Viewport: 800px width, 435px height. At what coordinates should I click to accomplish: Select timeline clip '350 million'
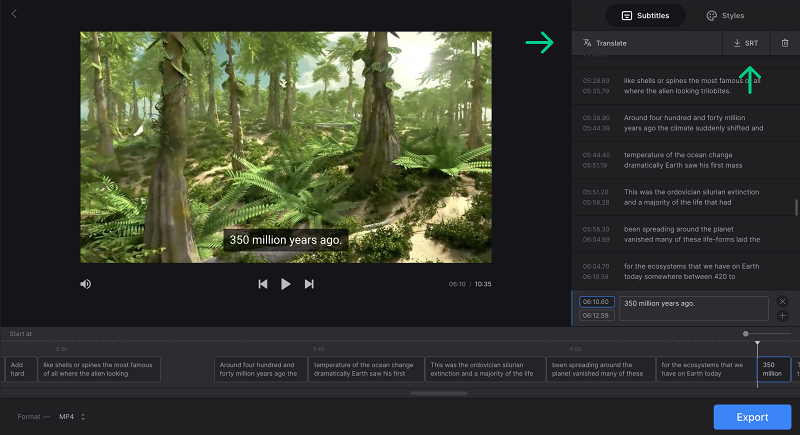774,369
